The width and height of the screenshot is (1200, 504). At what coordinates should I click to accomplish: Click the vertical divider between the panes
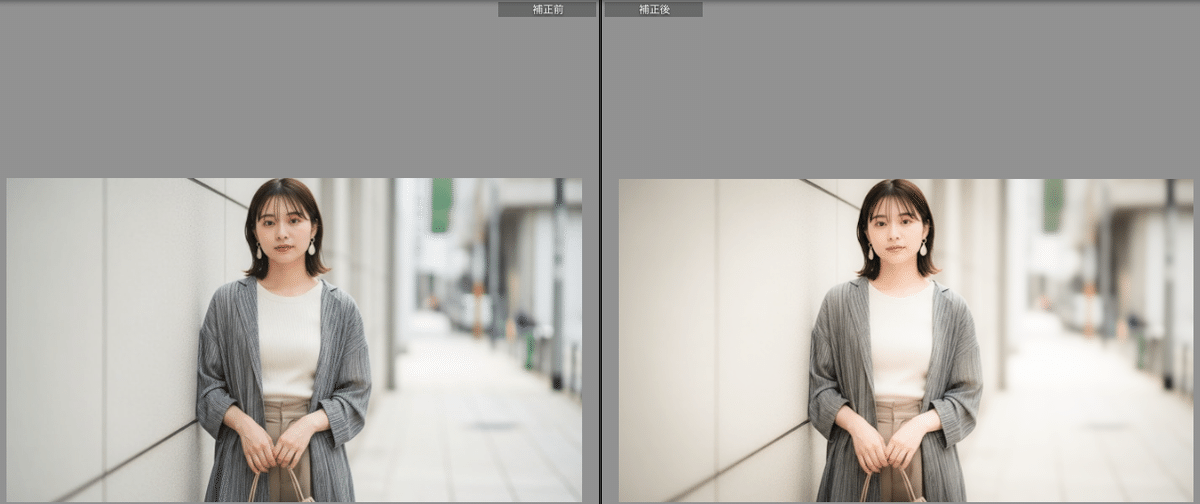[x=600, y=250]
